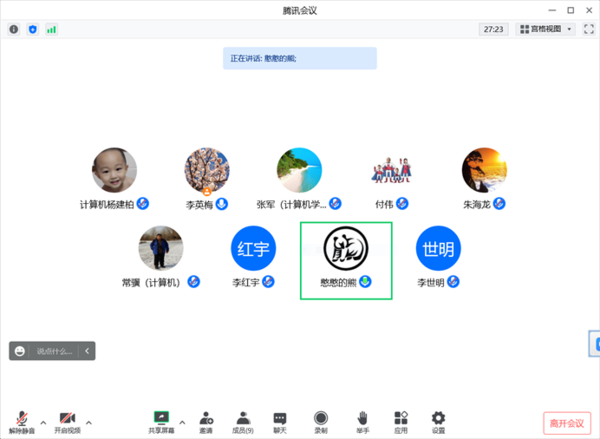Enter full screen mode via the corner icon
The image size is (600, 439).
click(x=589, y=29)
